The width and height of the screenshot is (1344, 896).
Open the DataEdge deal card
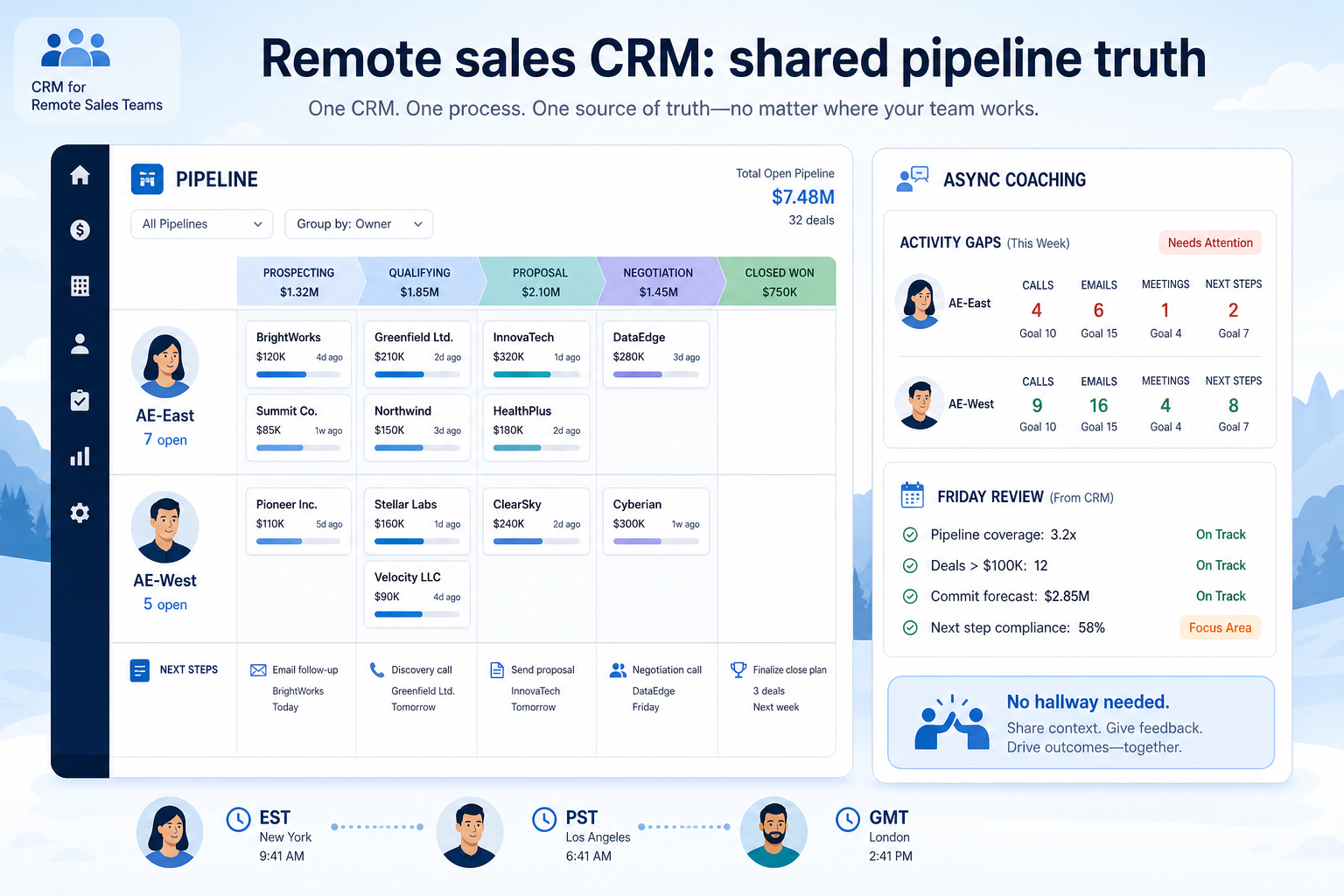coord(656,354)
